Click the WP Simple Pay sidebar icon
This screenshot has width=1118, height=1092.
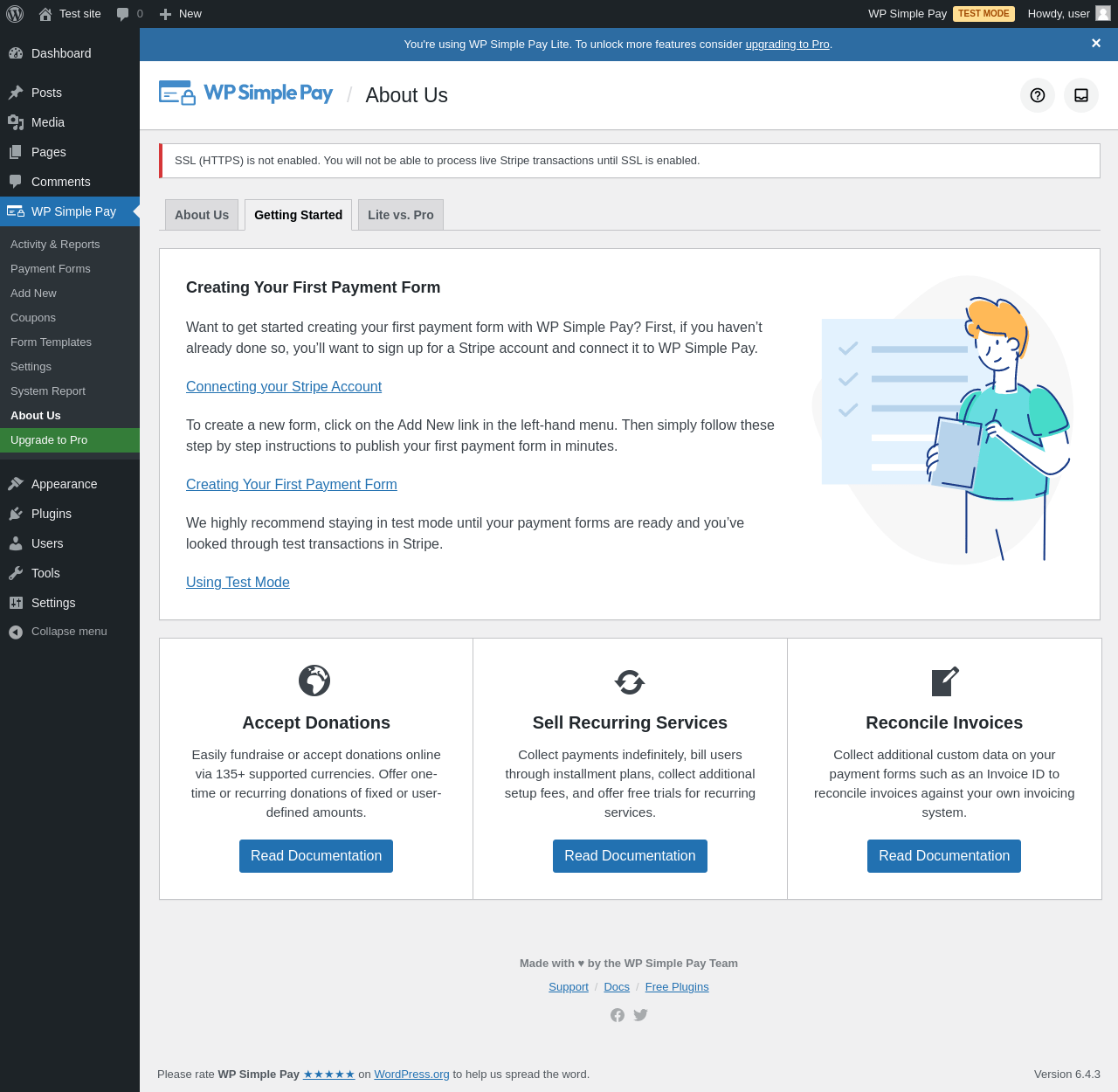point(16,211)
